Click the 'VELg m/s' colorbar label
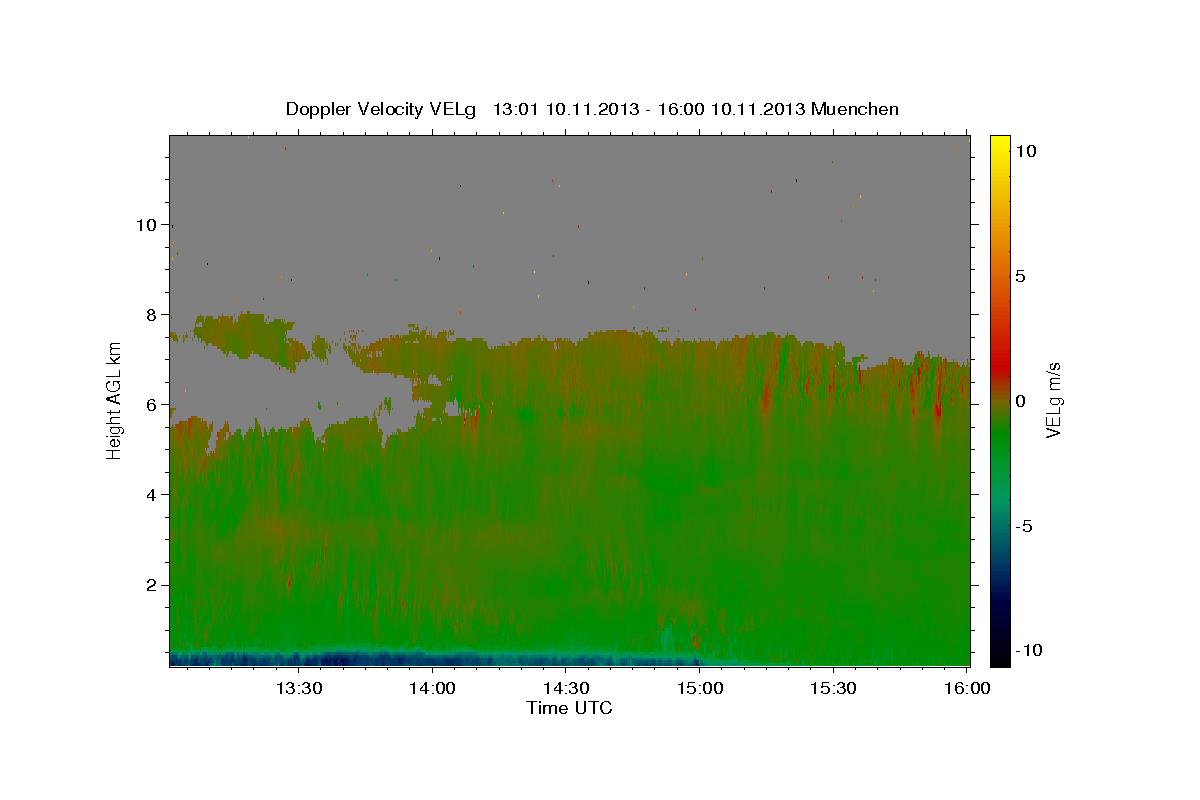1200x800 pixels. (x=1053, y=400)
